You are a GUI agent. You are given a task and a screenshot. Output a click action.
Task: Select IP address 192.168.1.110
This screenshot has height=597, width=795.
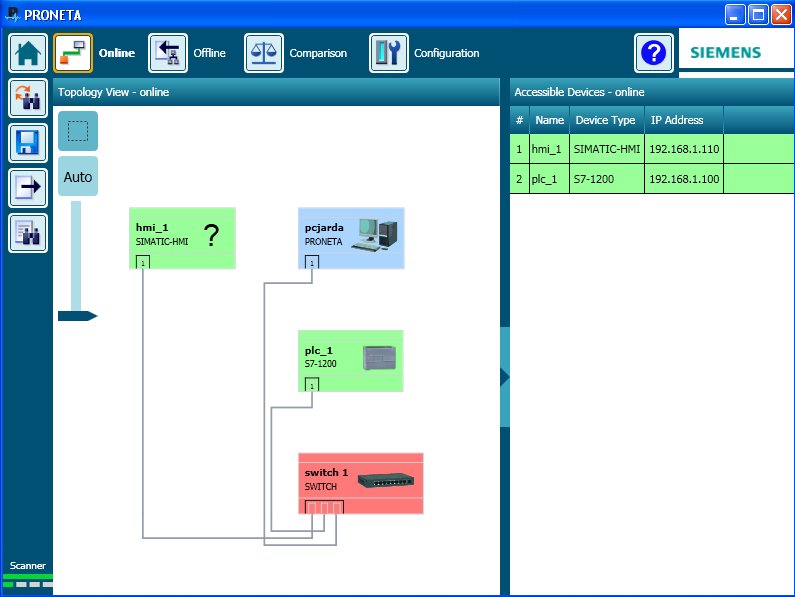pyautogui.click(x=684, y=149)
